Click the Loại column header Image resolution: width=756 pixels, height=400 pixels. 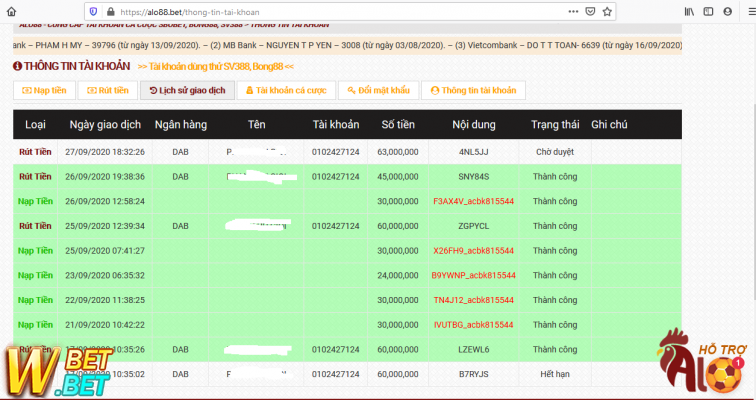pyautogui.click(x=35, y=124)
